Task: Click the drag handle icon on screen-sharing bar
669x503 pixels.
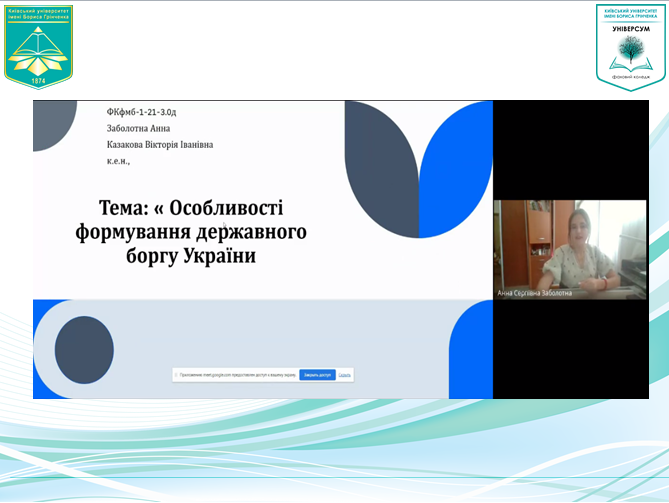Action: [176, 375]
